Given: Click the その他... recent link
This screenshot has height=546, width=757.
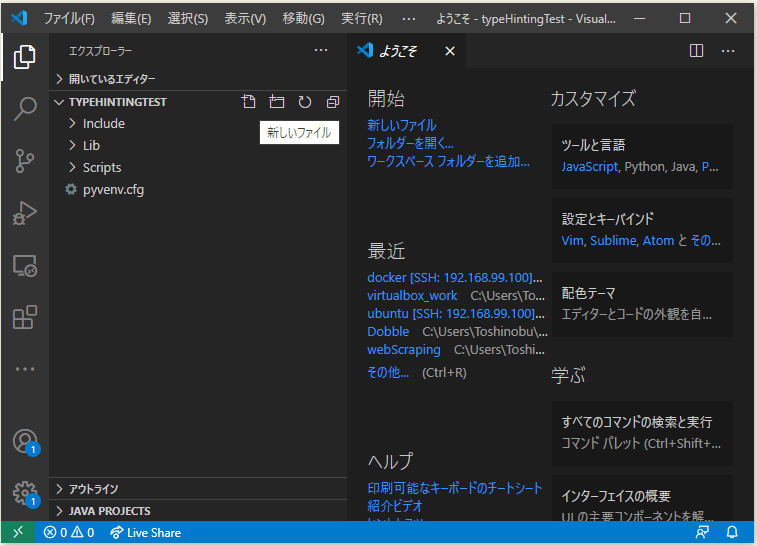Looking at the screenshot, I should [x=388, y=372].
